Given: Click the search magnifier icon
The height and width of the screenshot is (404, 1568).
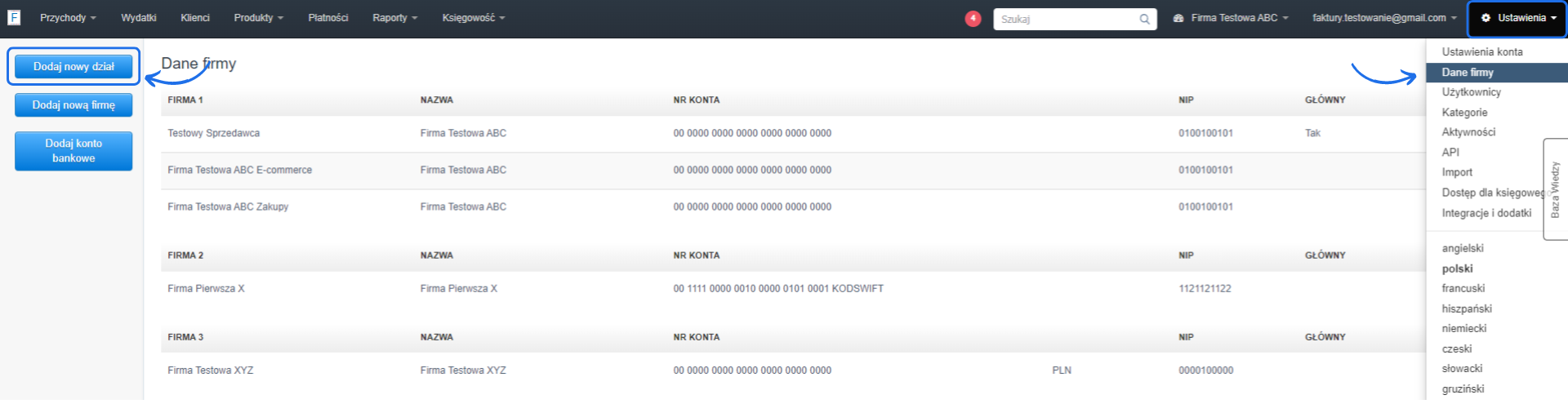Looking at the screenshot, I should click(1144, 19).
